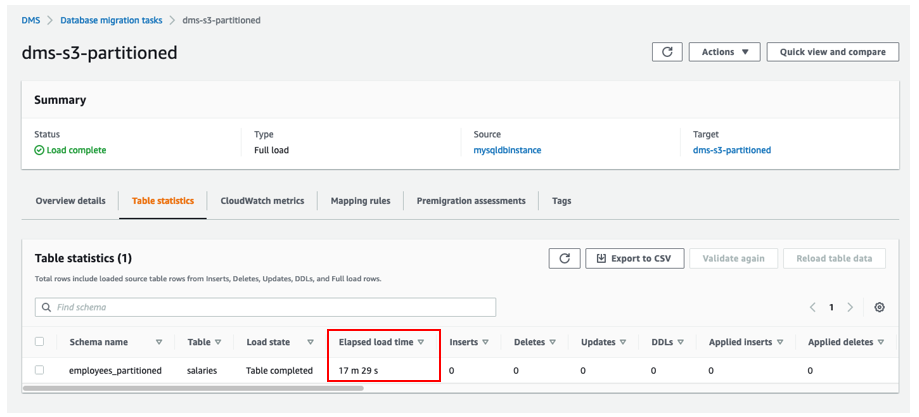Click the salaries table cell

pos(204,371)
